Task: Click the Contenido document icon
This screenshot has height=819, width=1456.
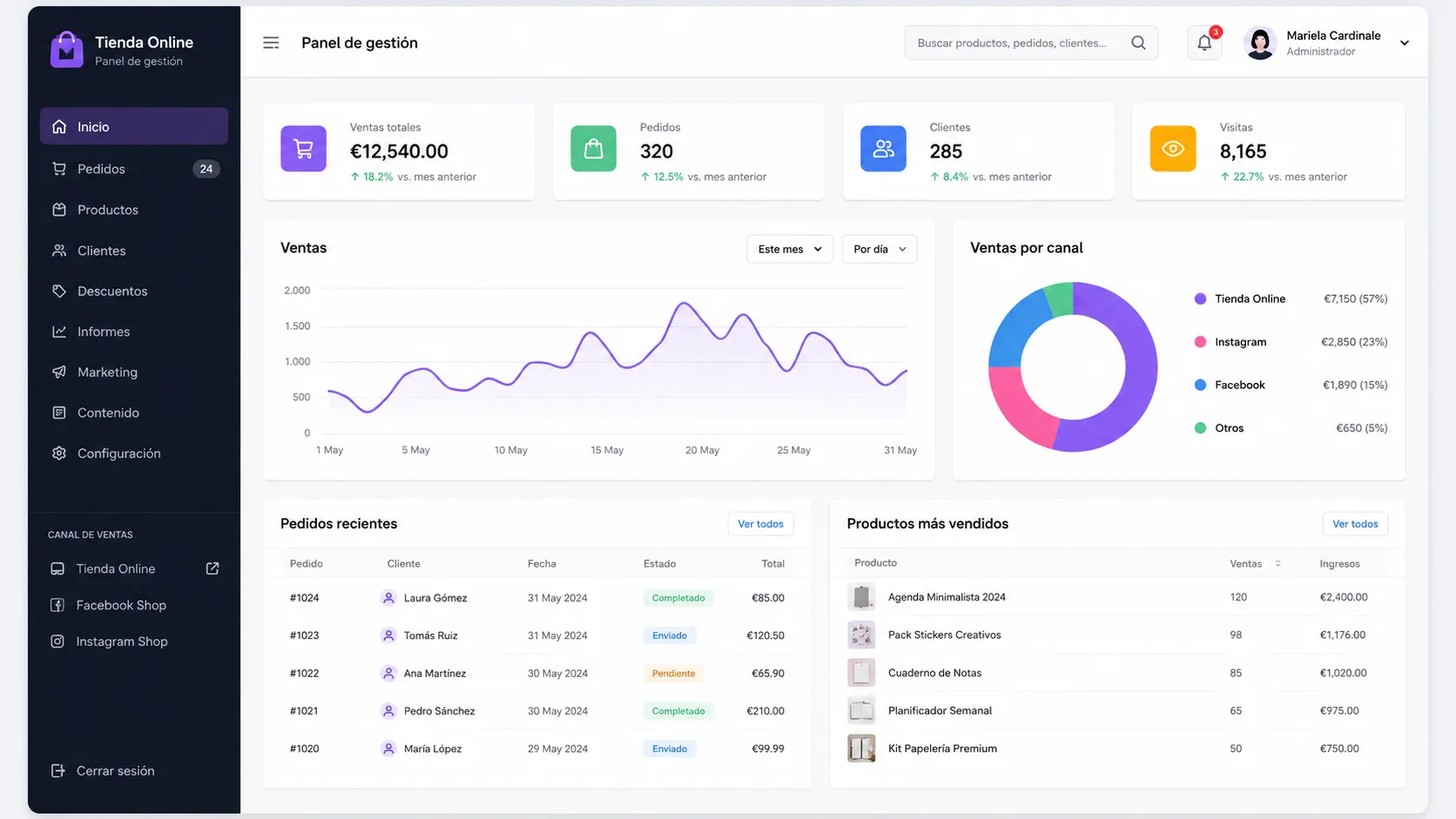Action: pos(59,413)
